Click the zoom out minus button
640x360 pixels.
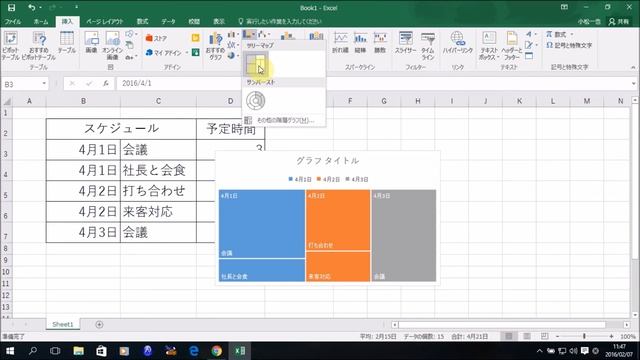click(557, 336)
